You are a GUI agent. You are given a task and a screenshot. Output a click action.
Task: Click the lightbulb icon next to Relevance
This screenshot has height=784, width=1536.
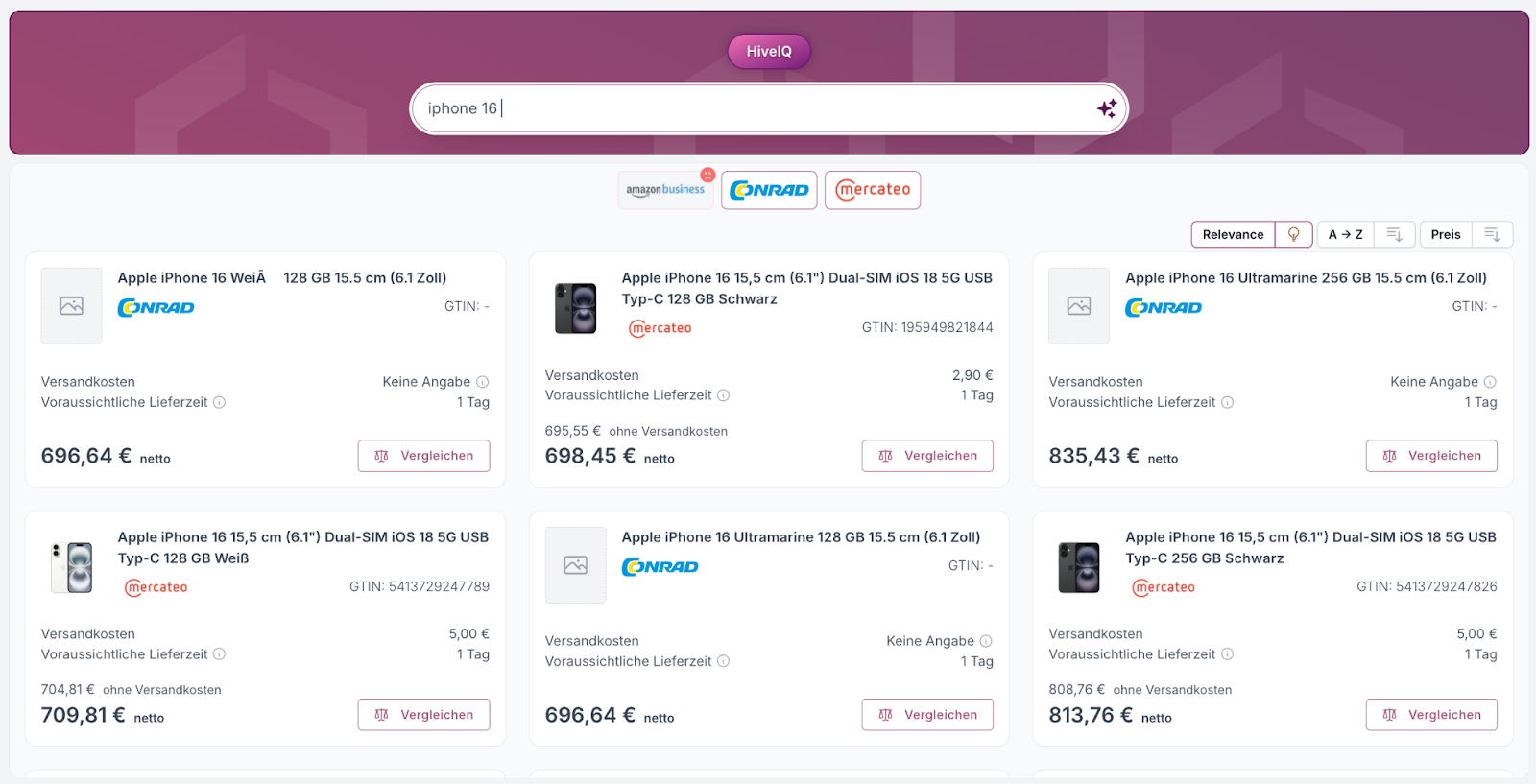click(1293, 234)
